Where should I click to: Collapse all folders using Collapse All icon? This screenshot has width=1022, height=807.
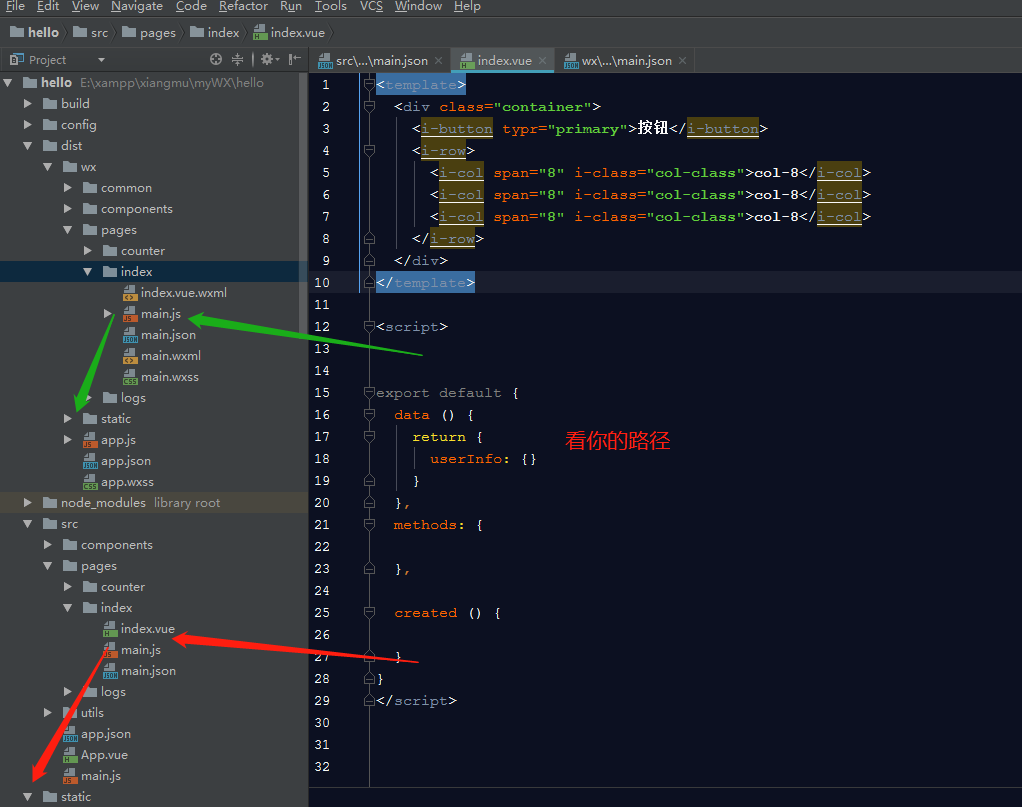click(x=238, y=60)
